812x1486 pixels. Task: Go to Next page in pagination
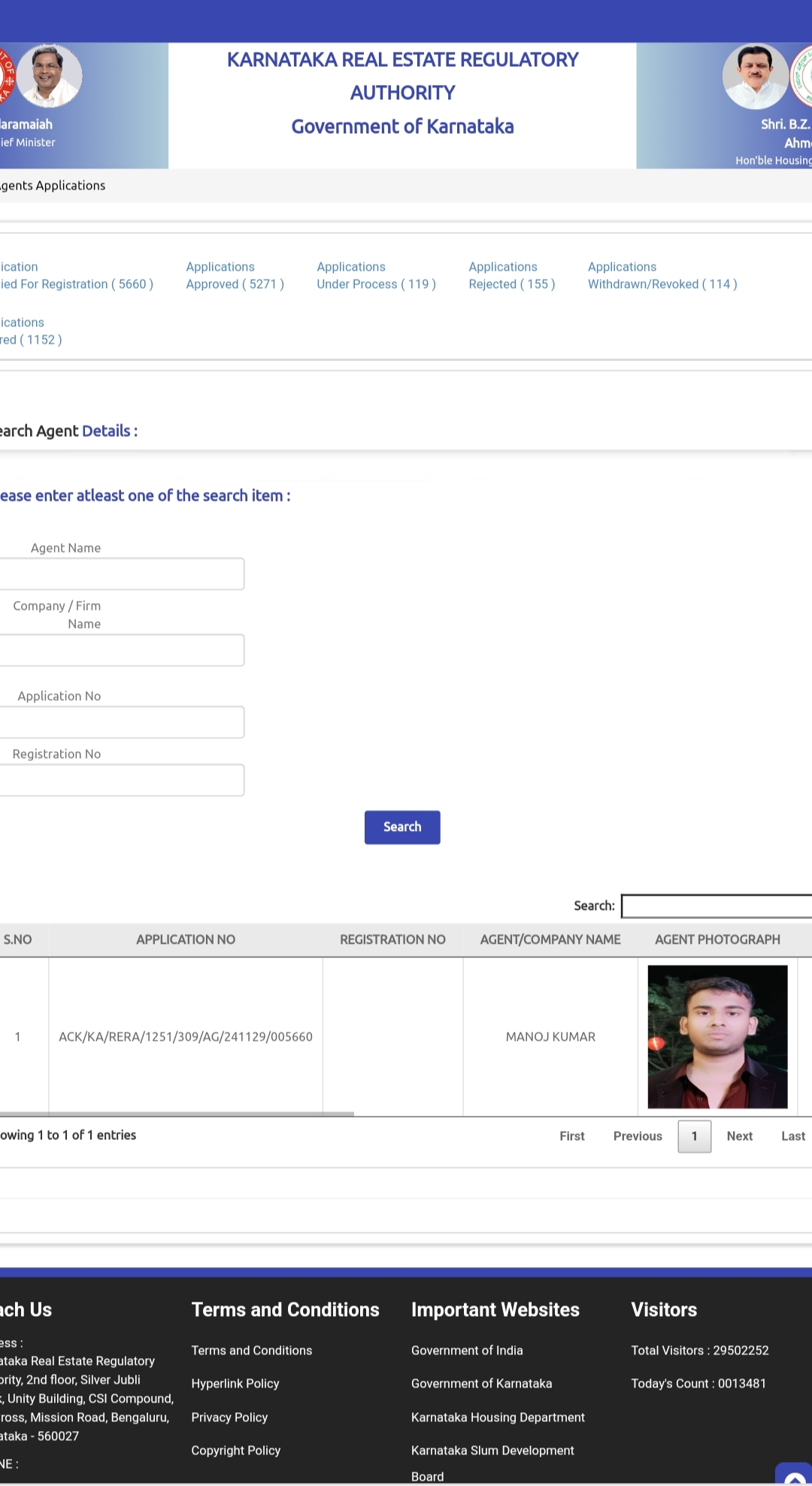point(739,1136)
